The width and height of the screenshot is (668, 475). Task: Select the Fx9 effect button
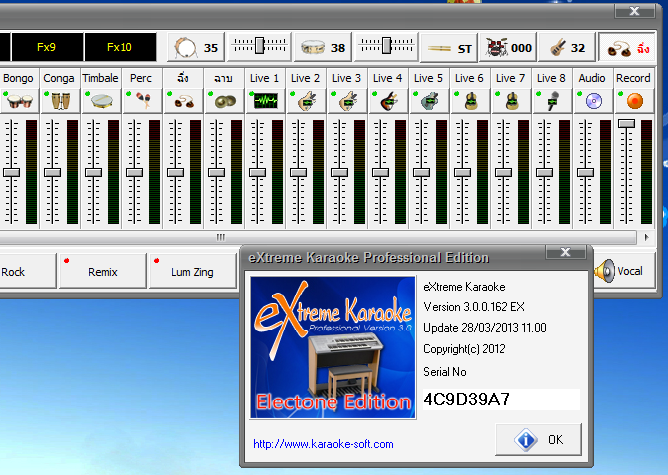[x=46, y=47]
